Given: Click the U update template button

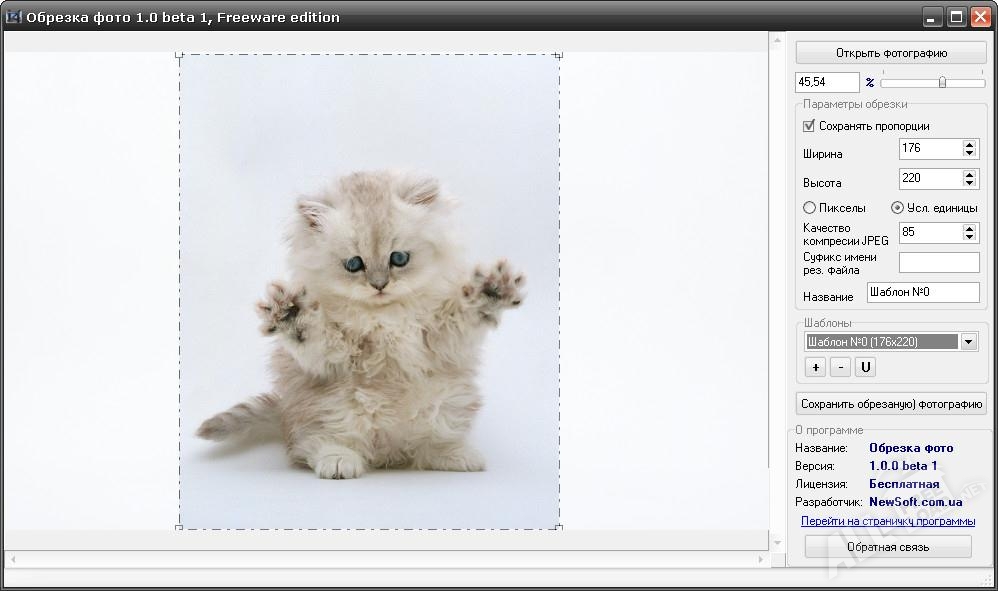Looking at the screenshot, I should [x=866, y=367].
